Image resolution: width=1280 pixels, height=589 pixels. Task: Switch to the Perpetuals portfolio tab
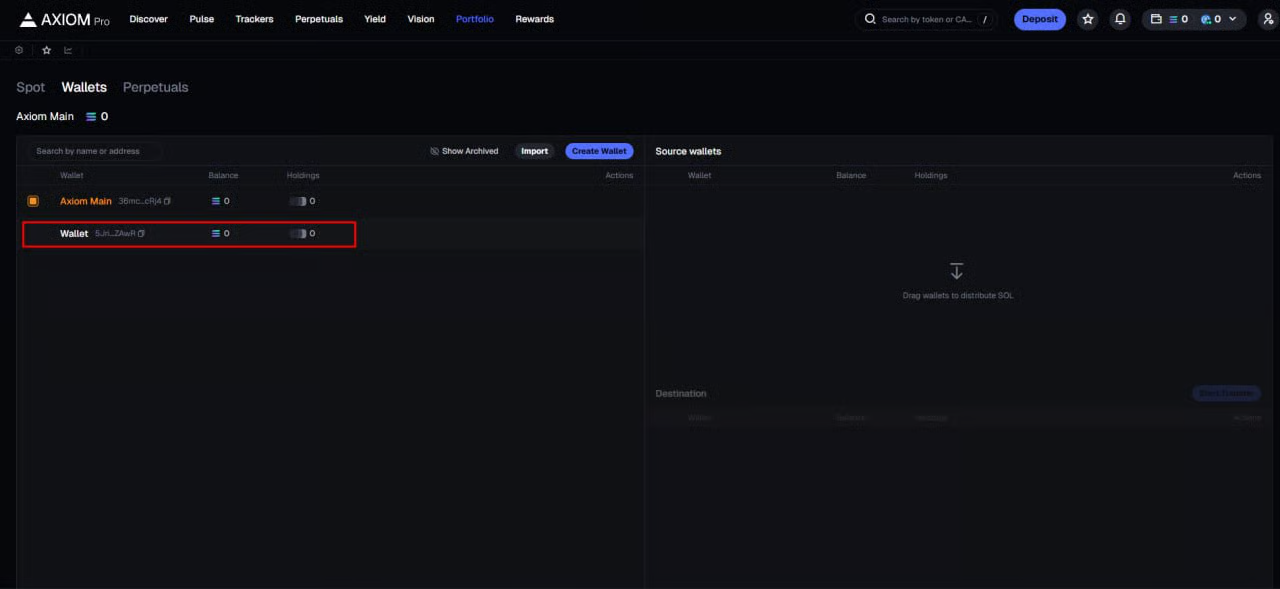[155, 87]
